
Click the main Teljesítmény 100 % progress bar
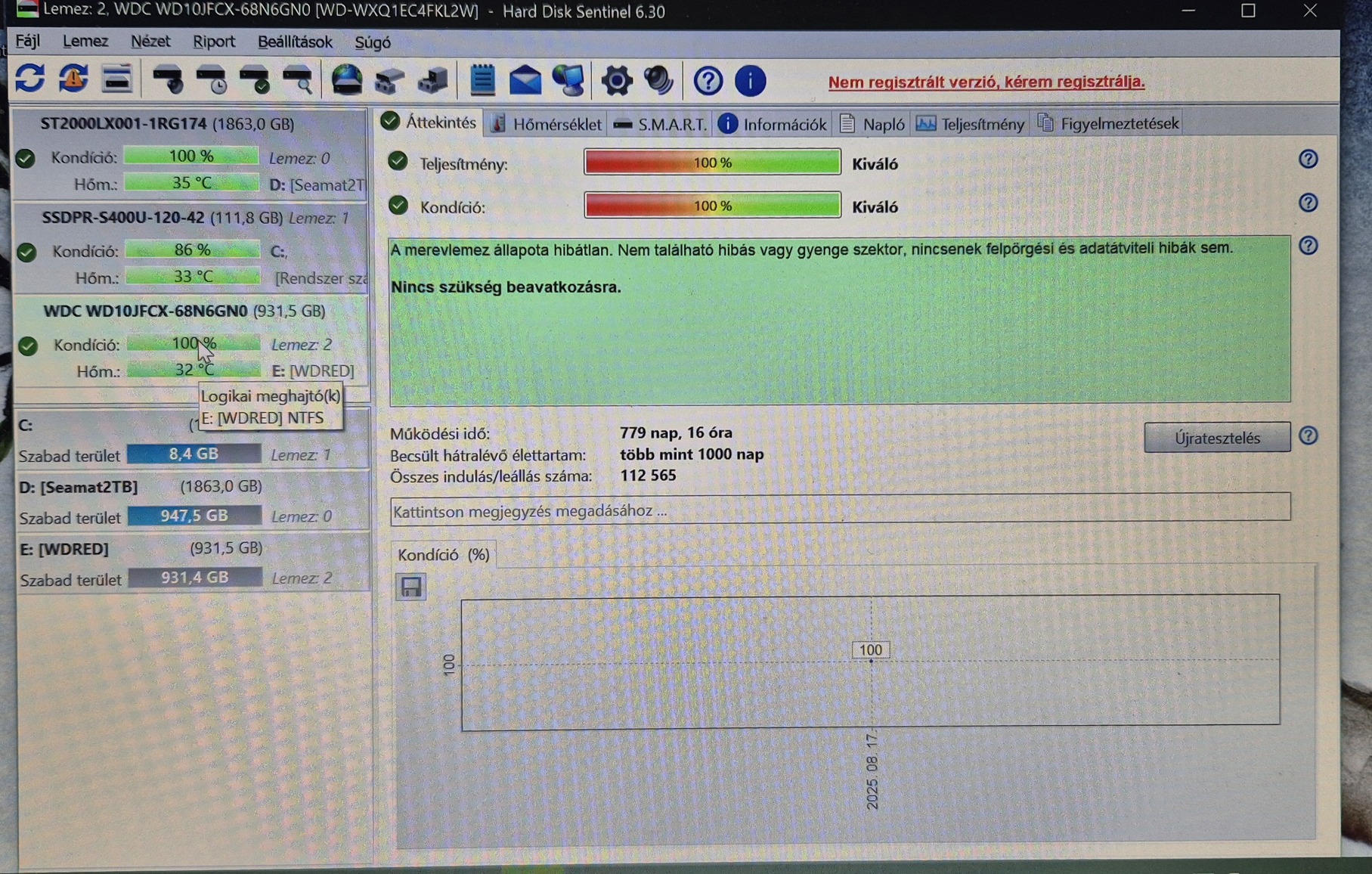712,162
